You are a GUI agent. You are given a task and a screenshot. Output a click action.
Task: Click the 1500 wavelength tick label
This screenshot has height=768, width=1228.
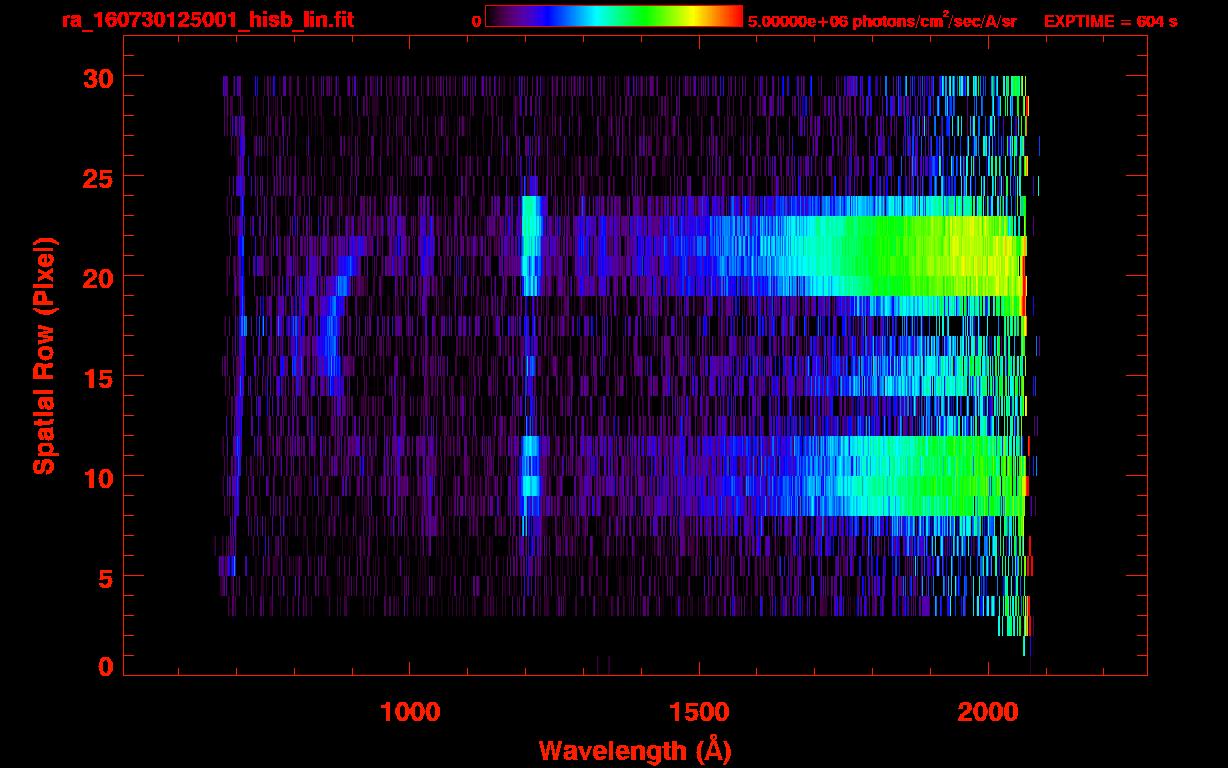click(x=699, y=712)
